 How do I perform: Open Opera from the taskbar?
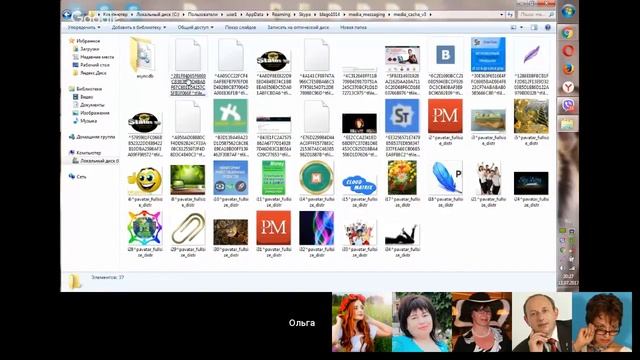tap(568, 51)
